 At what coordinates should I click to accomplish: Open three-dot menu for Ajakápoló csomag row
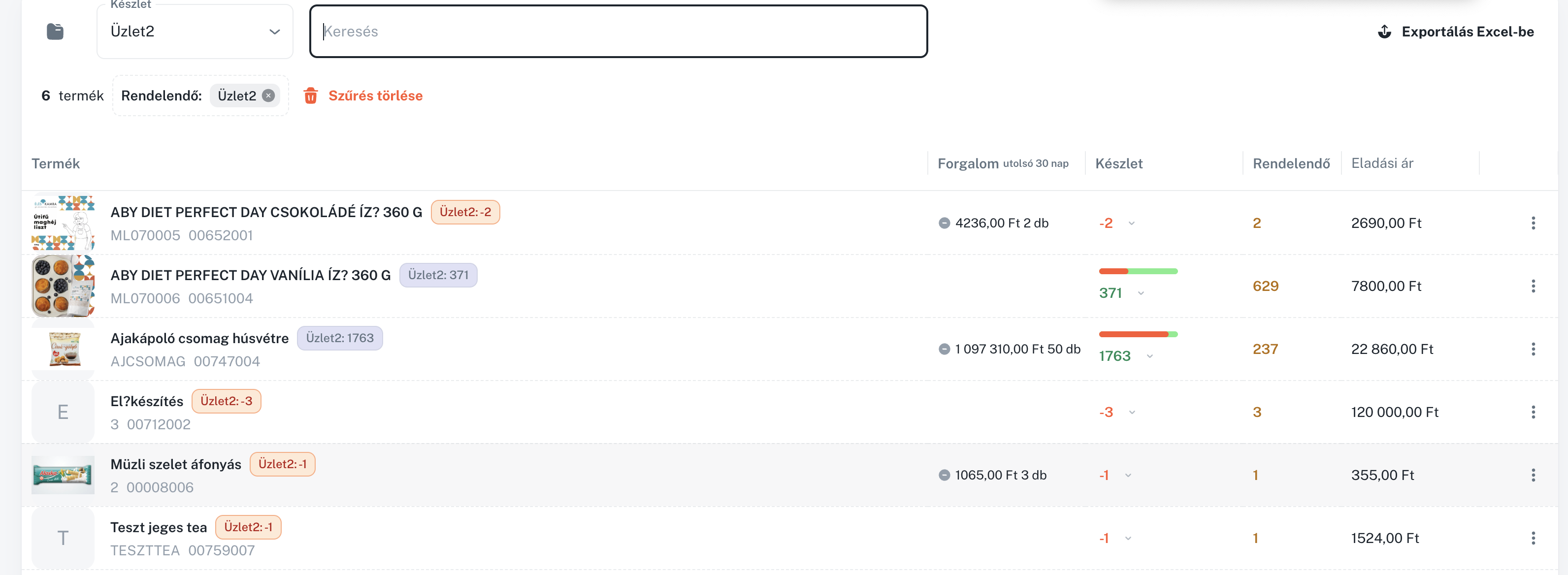1533,349
